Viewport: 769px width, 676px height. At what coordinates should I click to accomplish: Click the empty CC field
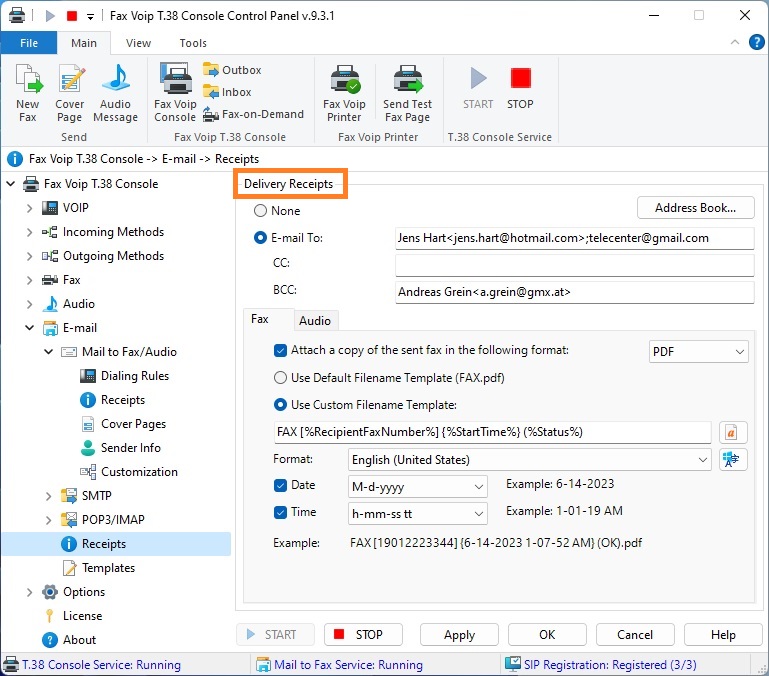pos(575,265)
